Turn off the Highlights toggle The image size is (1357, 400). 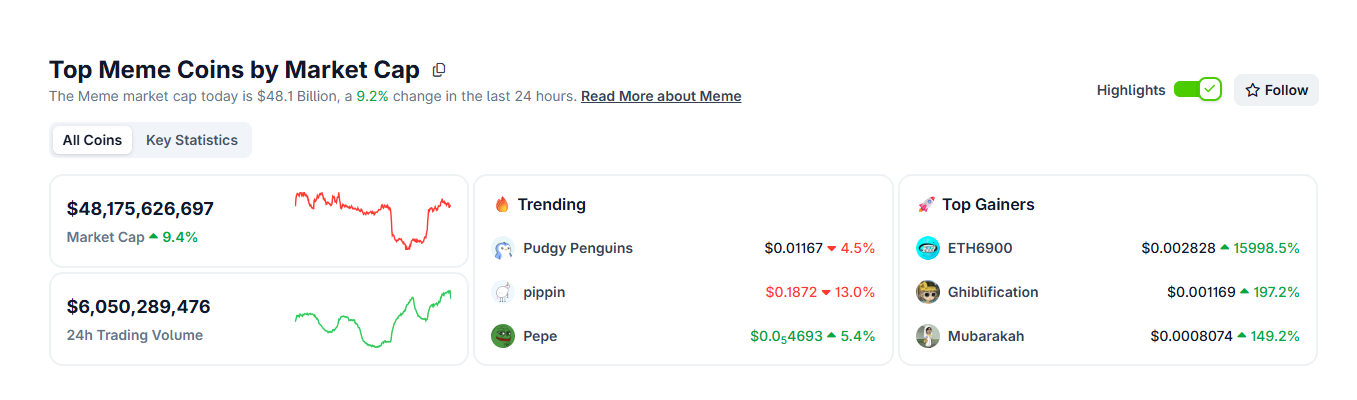1197,90
